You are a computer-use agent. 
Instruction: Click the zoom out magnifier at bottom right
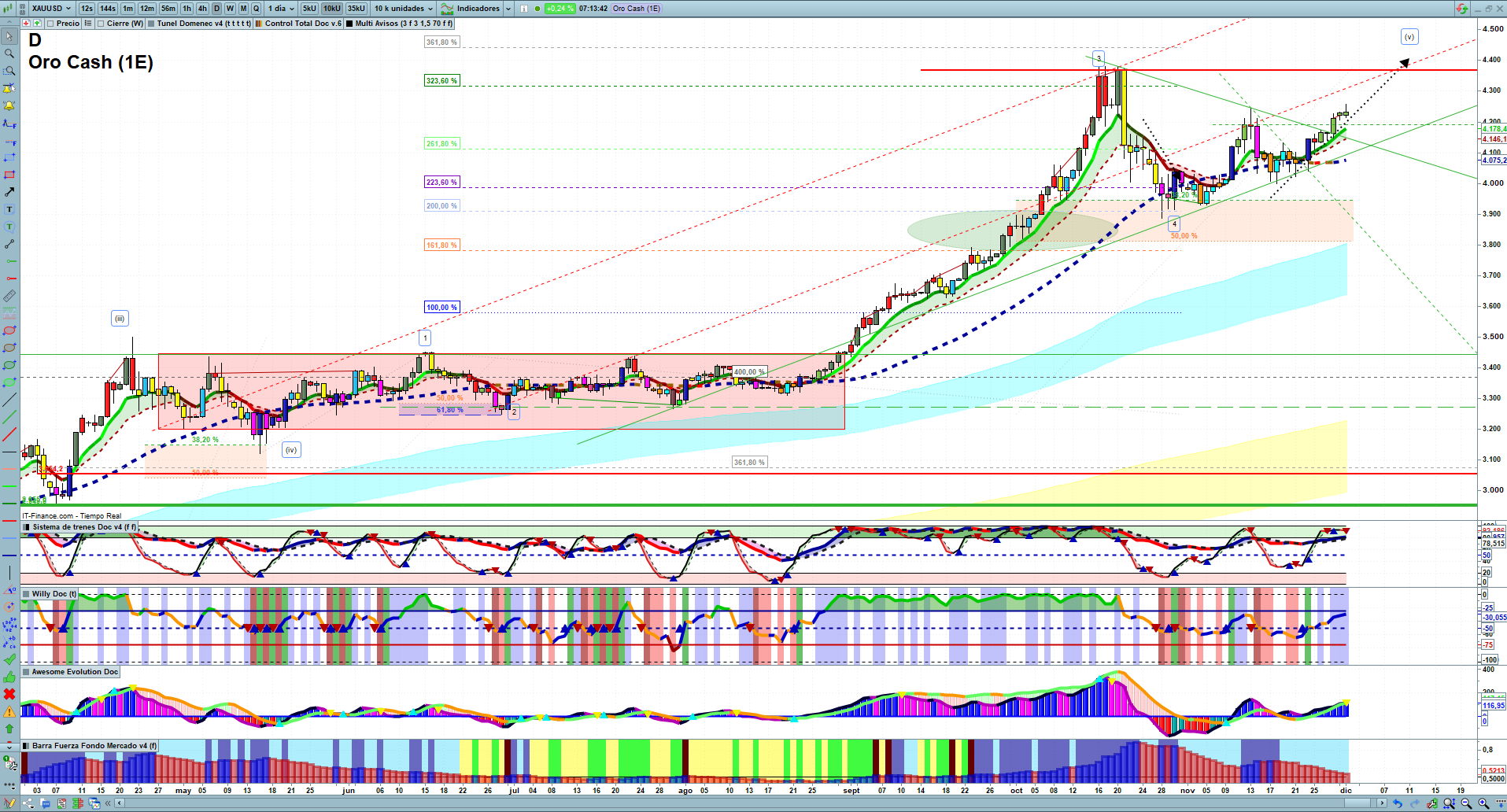pyautogui.click(x=1466, y=803)
